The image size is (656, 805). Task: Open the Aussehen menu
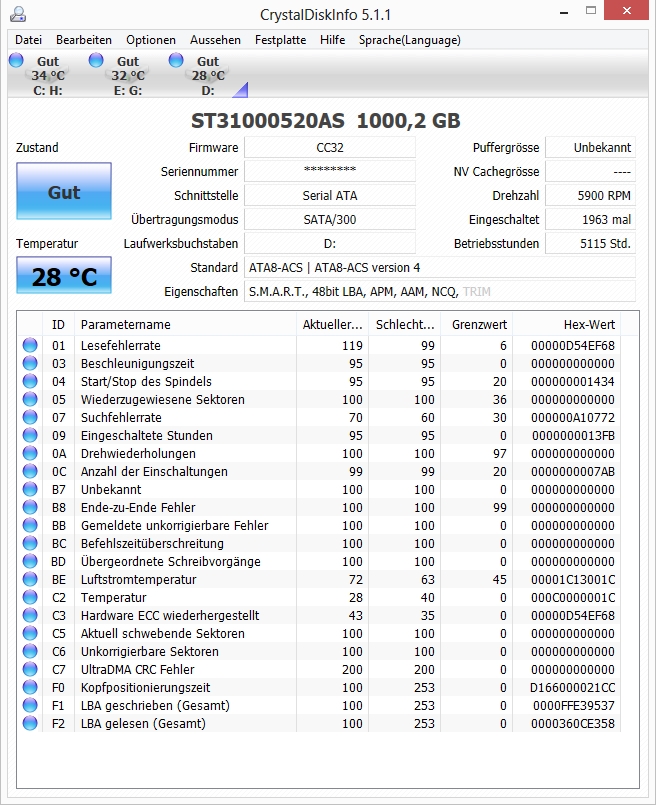pos(215,40)
